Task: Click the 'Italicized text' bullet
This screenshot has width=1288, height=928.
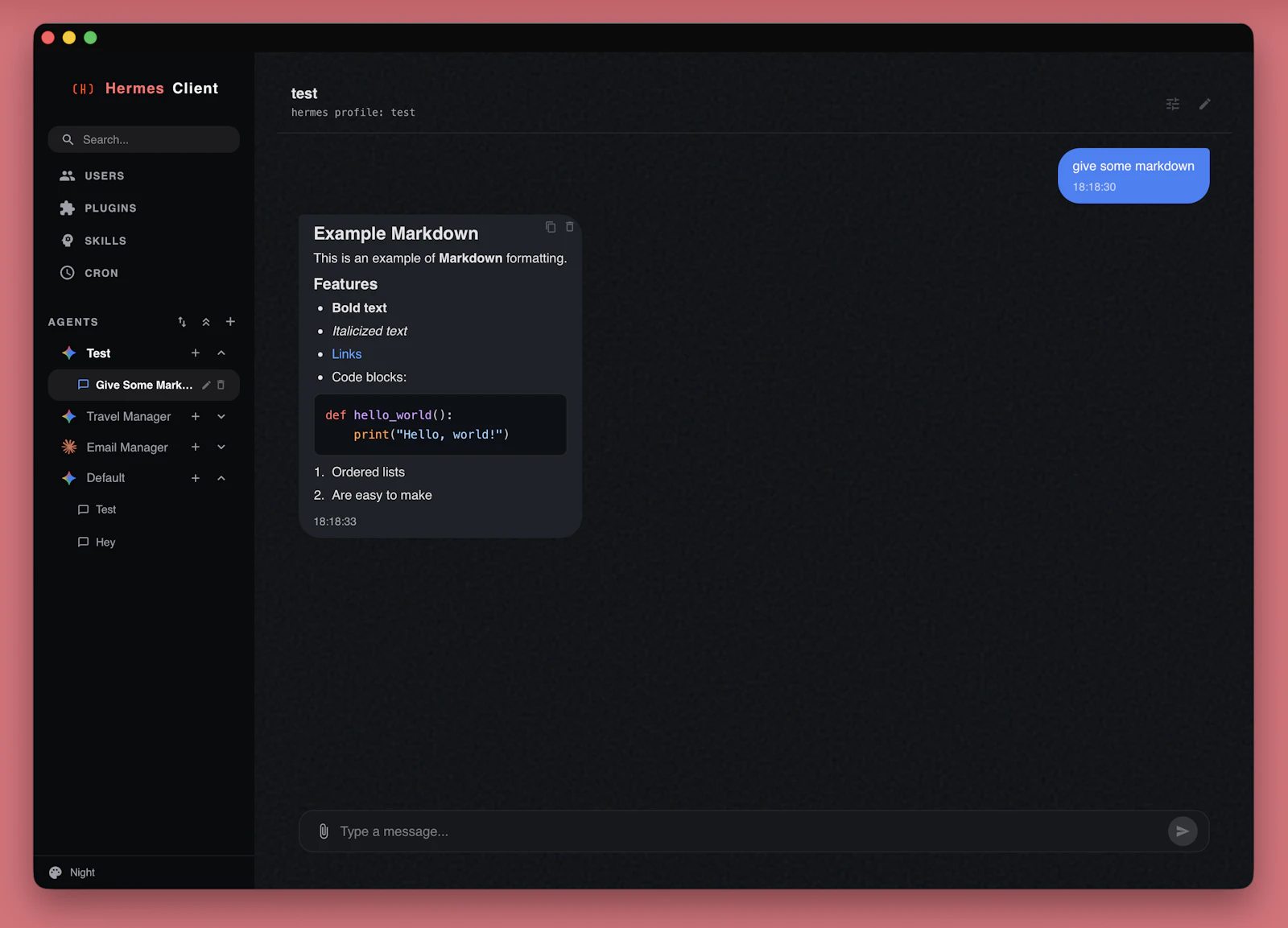Action: click(x=369, y=331)
